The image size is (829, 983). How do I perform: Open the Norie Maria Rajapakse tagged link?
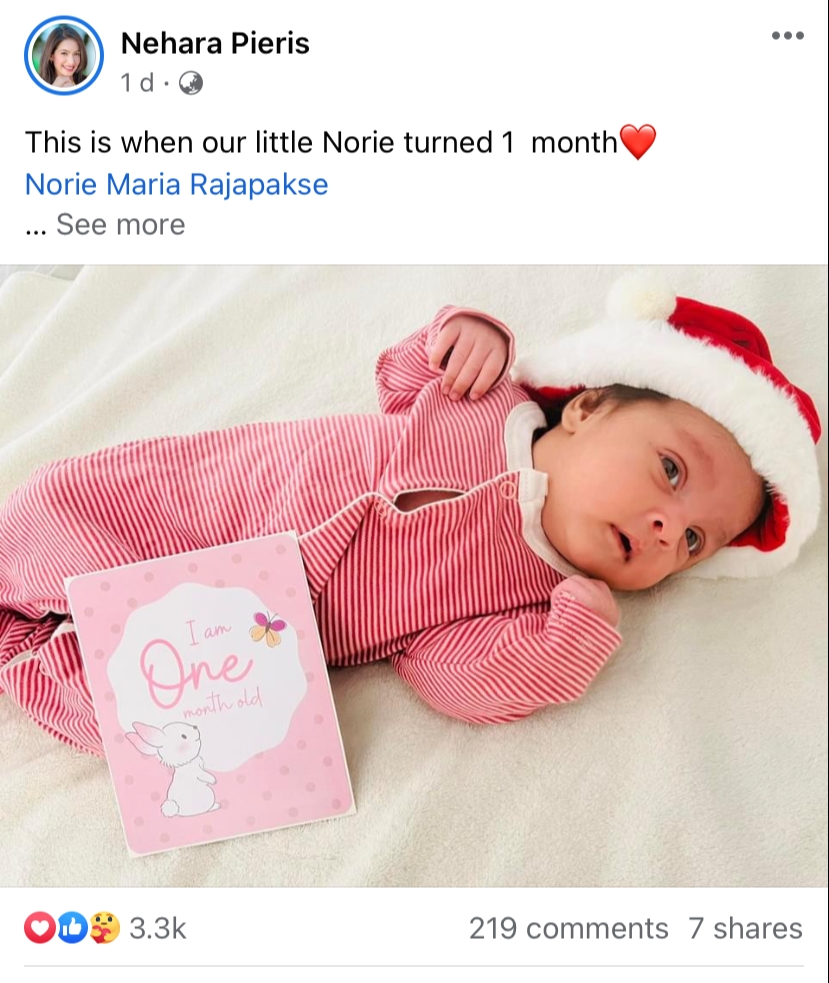(177, 184)
